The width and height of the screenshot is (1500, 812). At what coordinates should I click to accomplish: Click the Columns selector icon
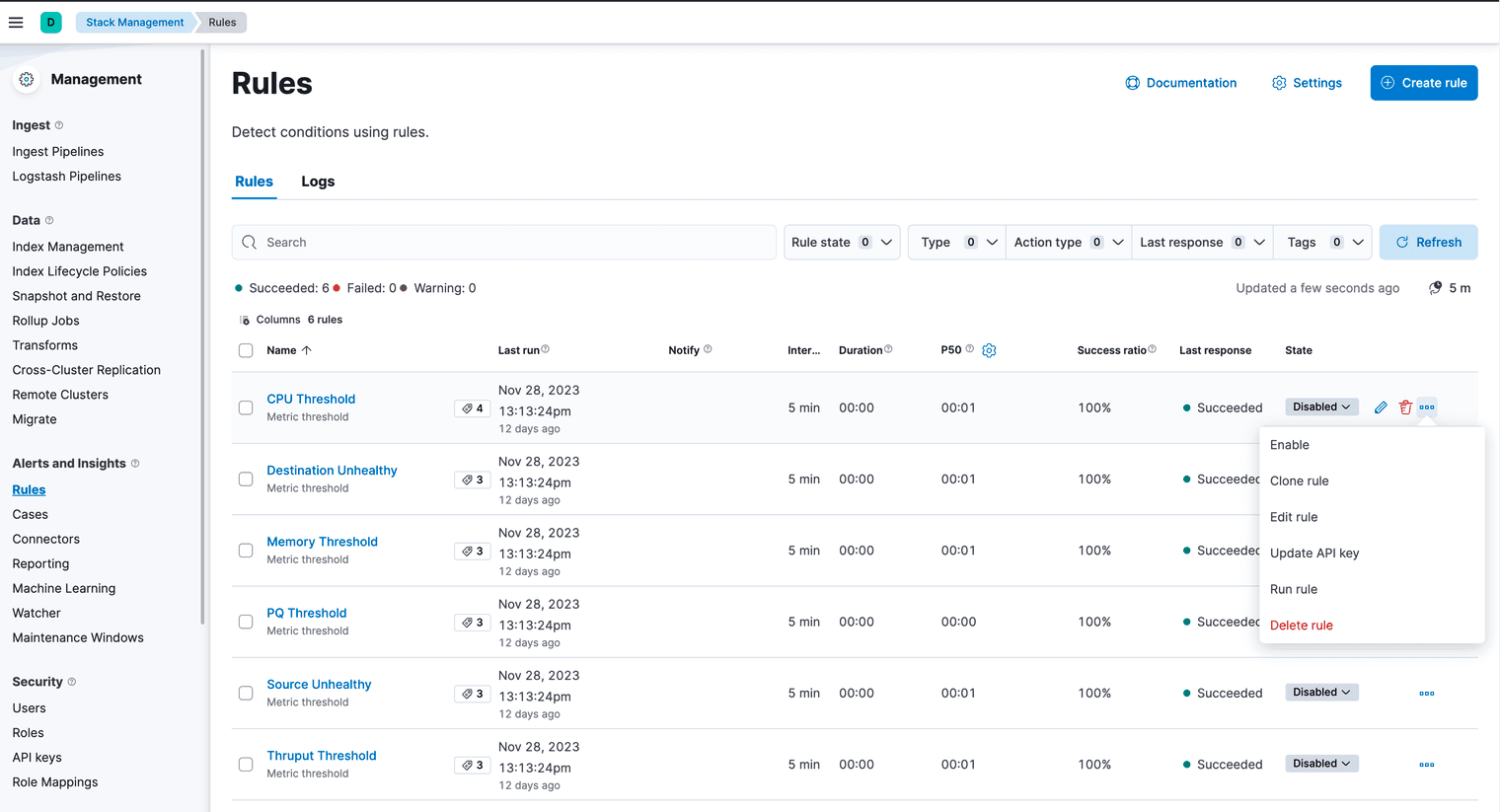point(245,320)
